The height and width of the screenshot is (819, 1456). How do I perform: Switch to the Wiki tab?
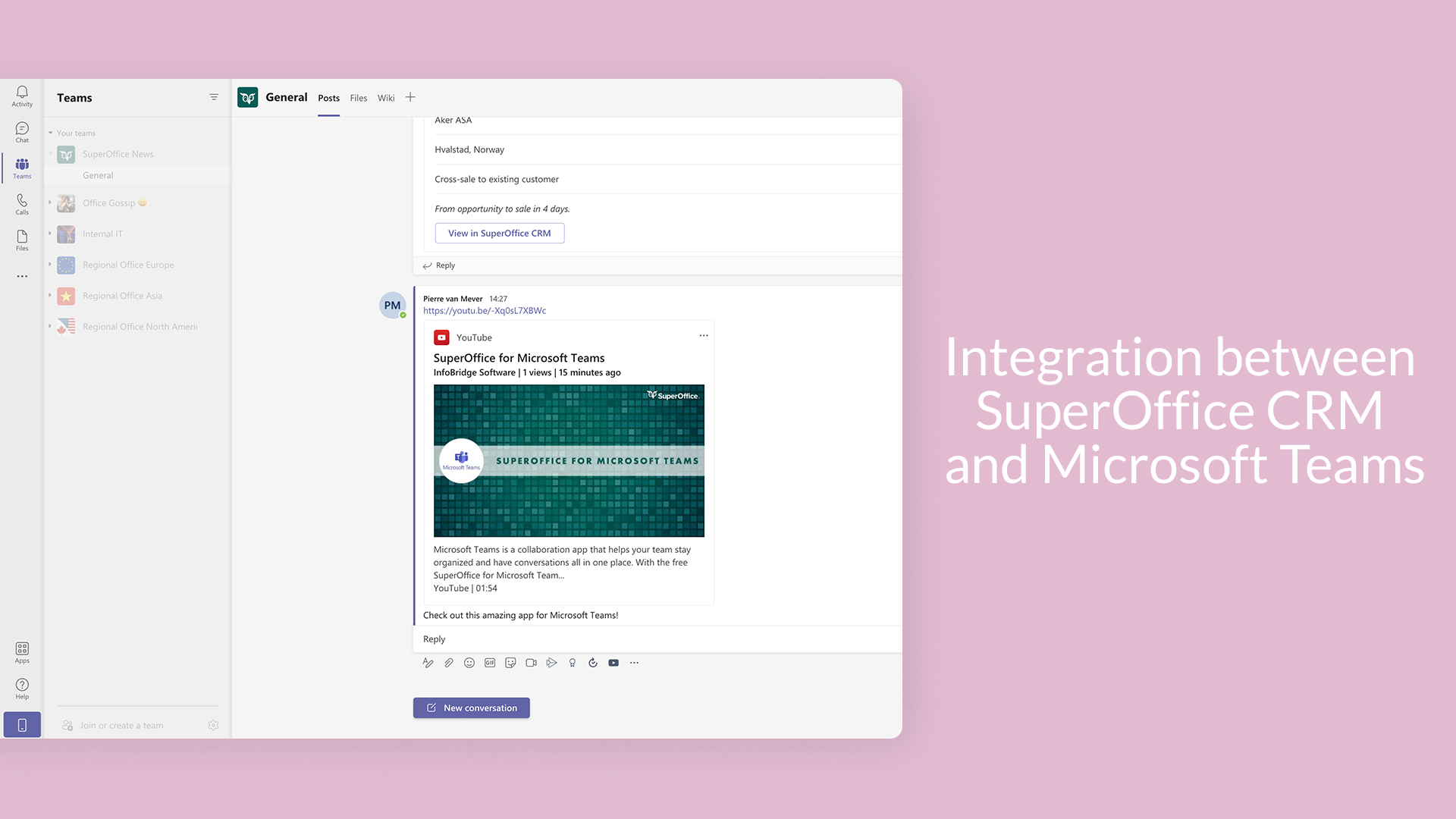pyautogui.click(x=386, y=98)
